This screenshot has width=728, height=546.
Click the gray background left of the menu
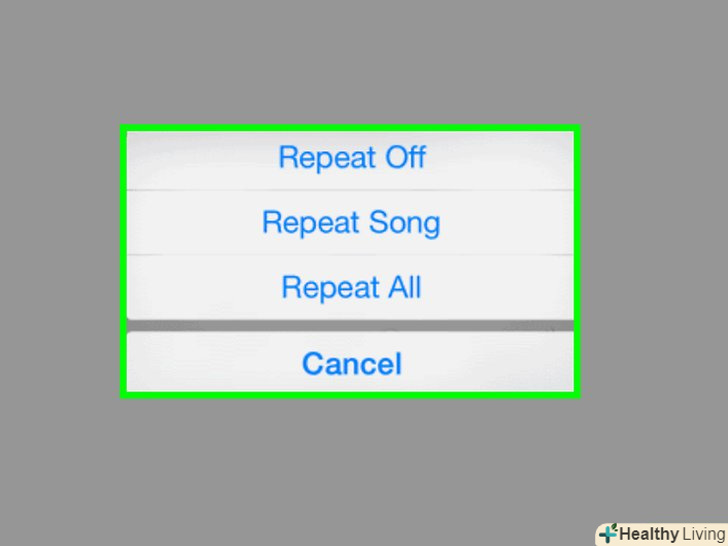[60, 262]
